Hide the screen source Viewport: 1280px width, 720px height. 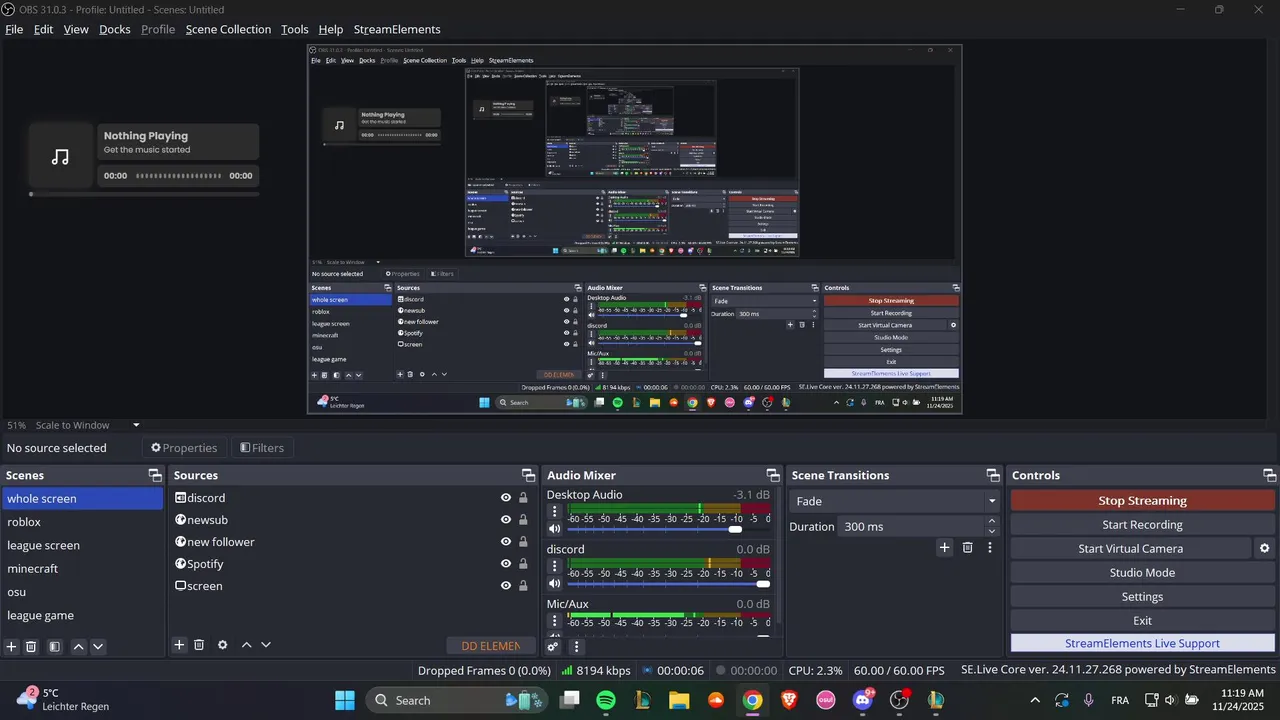[x=506, y=586]
